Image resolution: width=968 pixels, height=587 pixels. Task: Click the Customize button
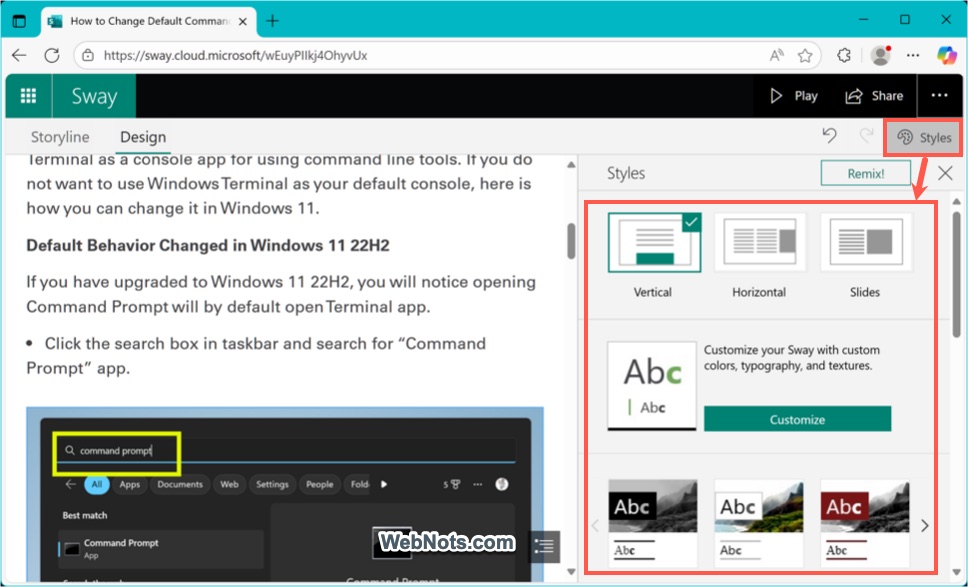click(x=797, y=419)
